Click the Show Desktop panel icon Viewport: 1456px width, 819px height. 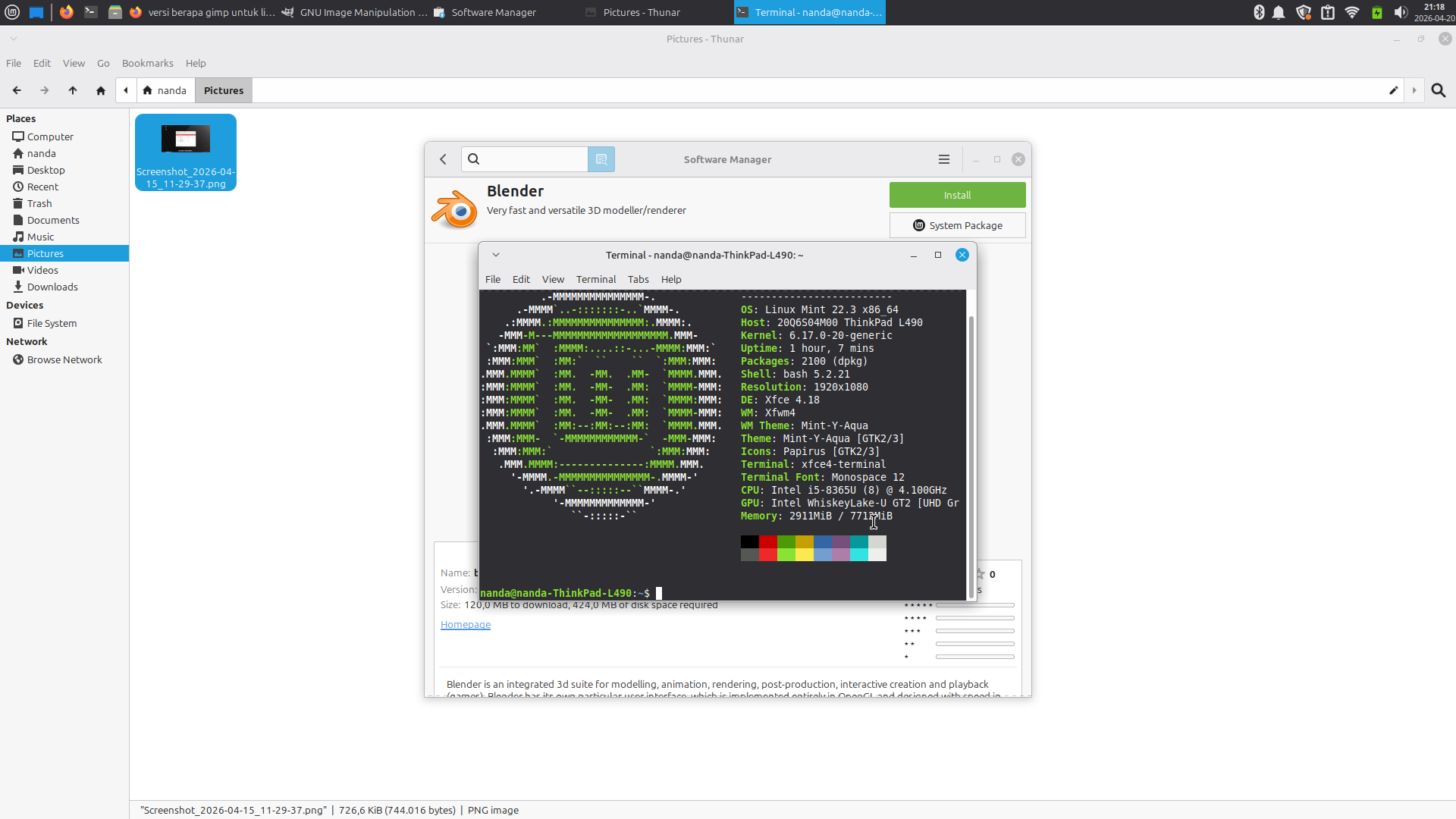(36, 12)
